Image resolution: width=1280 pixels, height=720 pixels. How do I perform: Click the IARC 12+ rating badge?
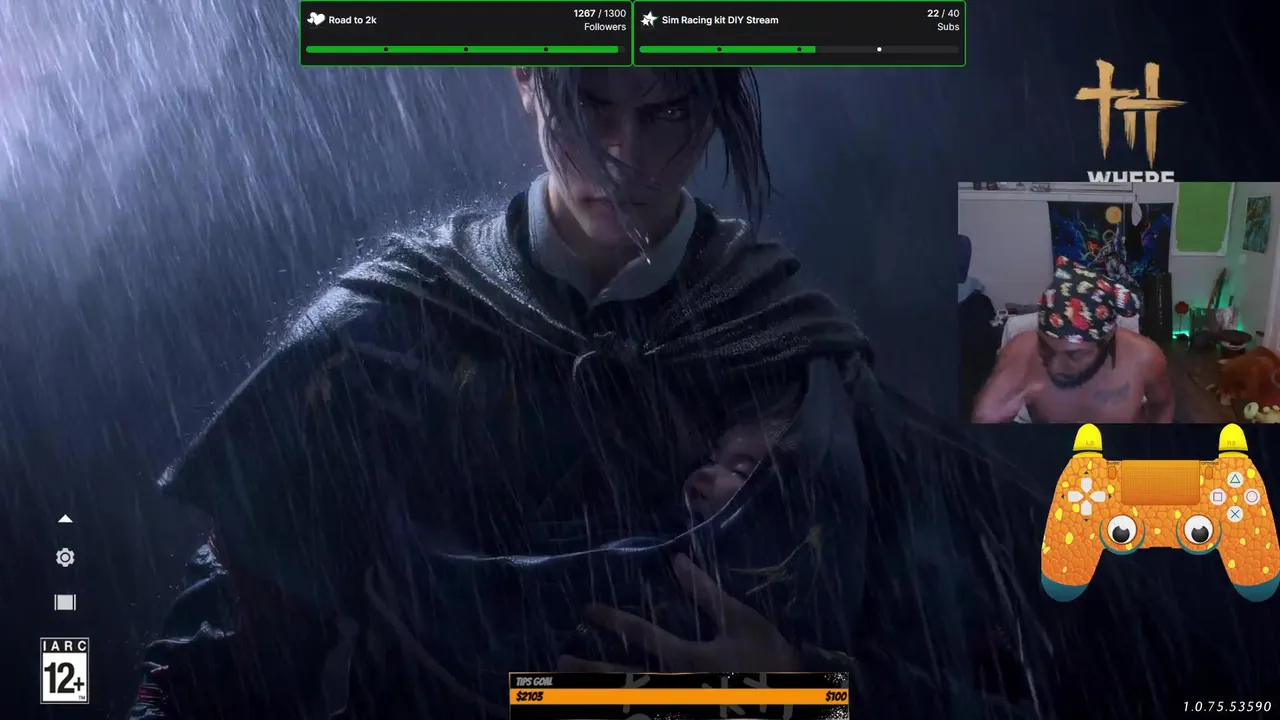point(65,670)
